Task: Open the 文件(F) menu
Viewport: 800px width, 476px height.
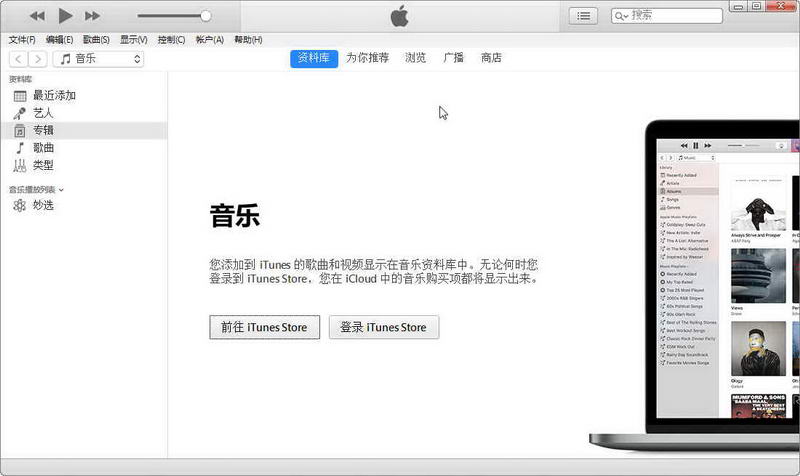Action: pos(22,40)
